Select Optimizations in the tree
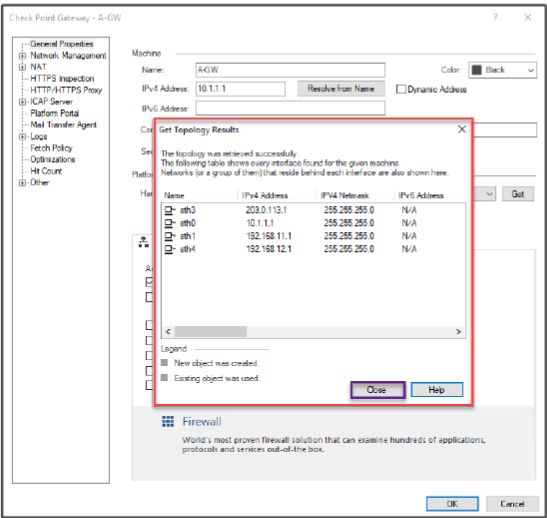This screenshot has width=547, height=518. 53,159
